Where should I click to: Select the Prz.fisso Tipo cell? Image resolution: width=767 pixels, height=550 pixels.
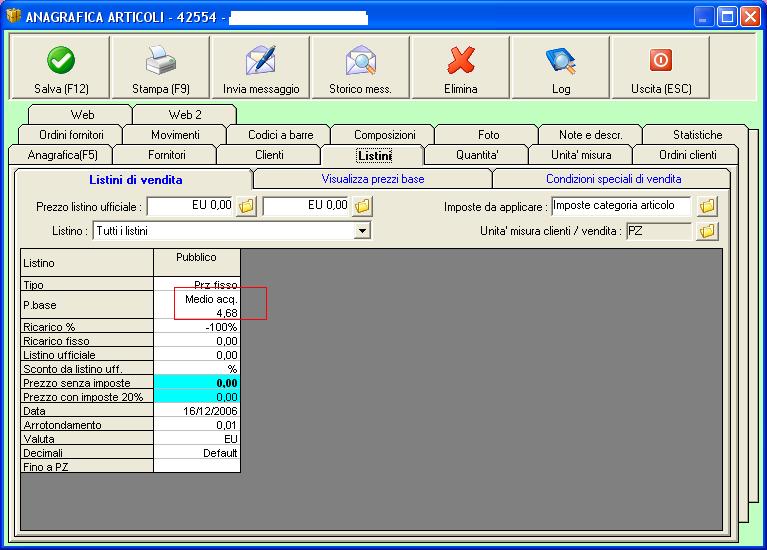pos(197,284)
